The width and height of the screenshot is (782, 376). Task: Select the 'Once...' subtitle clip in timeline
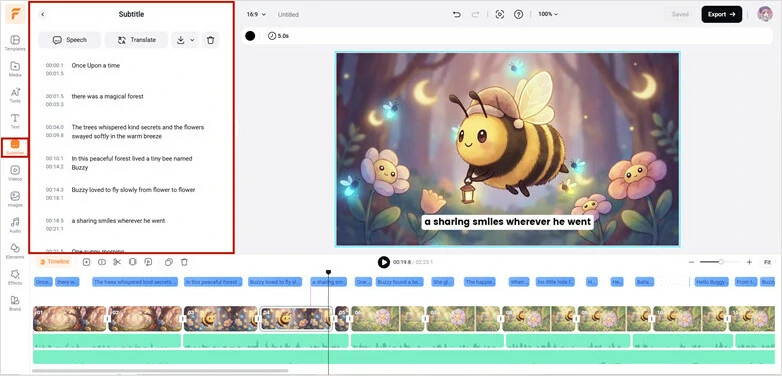pyautogui.click(x=43, y=282)
